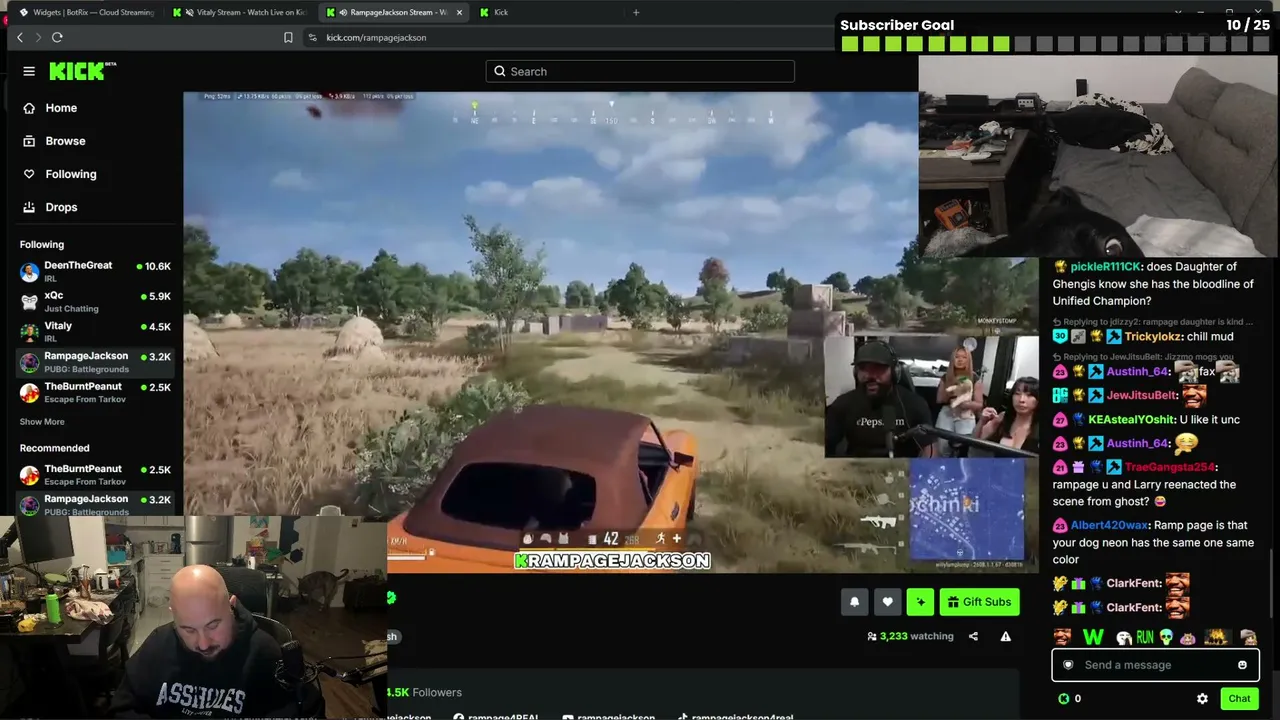The image size is (1280, 720).
Task: Send message with the Chat button
Action: (1239, 699)
